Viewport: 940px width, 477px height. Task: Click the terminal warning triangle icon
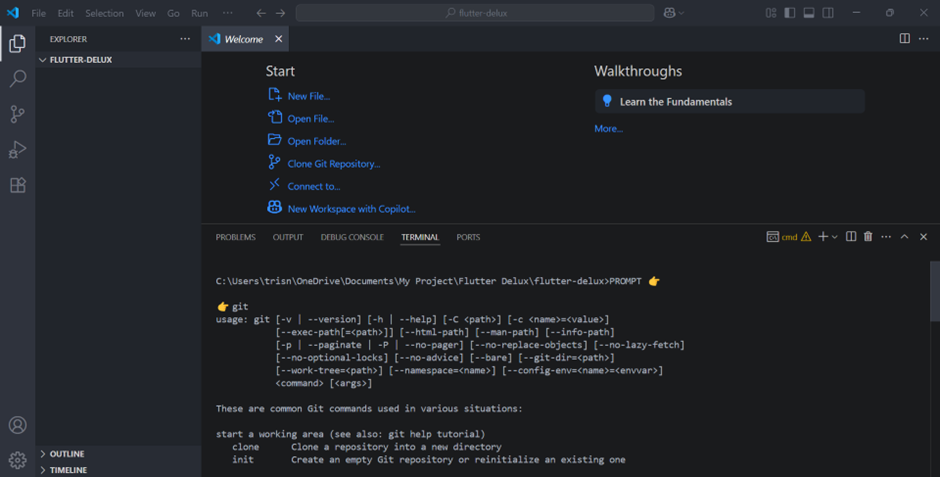(x=806, y=237)
